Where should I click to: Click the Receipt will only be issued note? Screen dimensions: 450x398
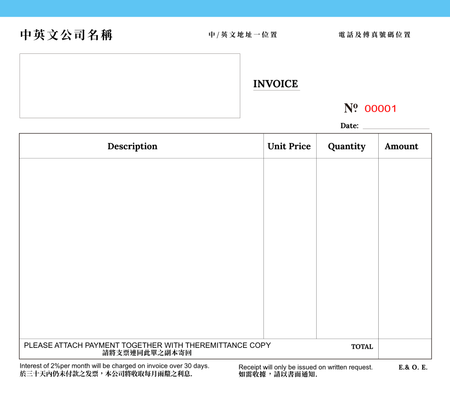click(x=306, y=367)
